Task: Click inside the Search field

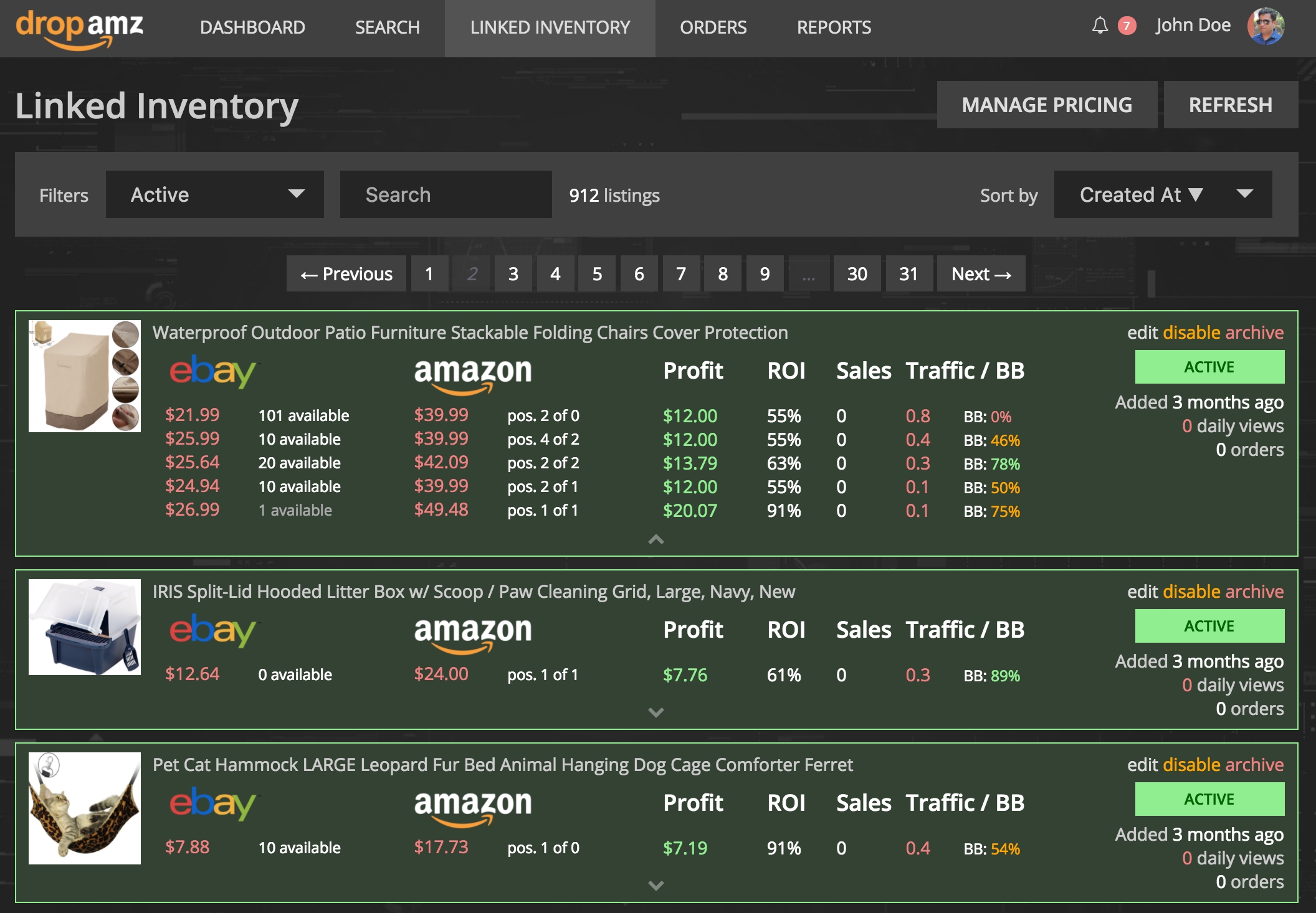Action: tap(445, 194)
